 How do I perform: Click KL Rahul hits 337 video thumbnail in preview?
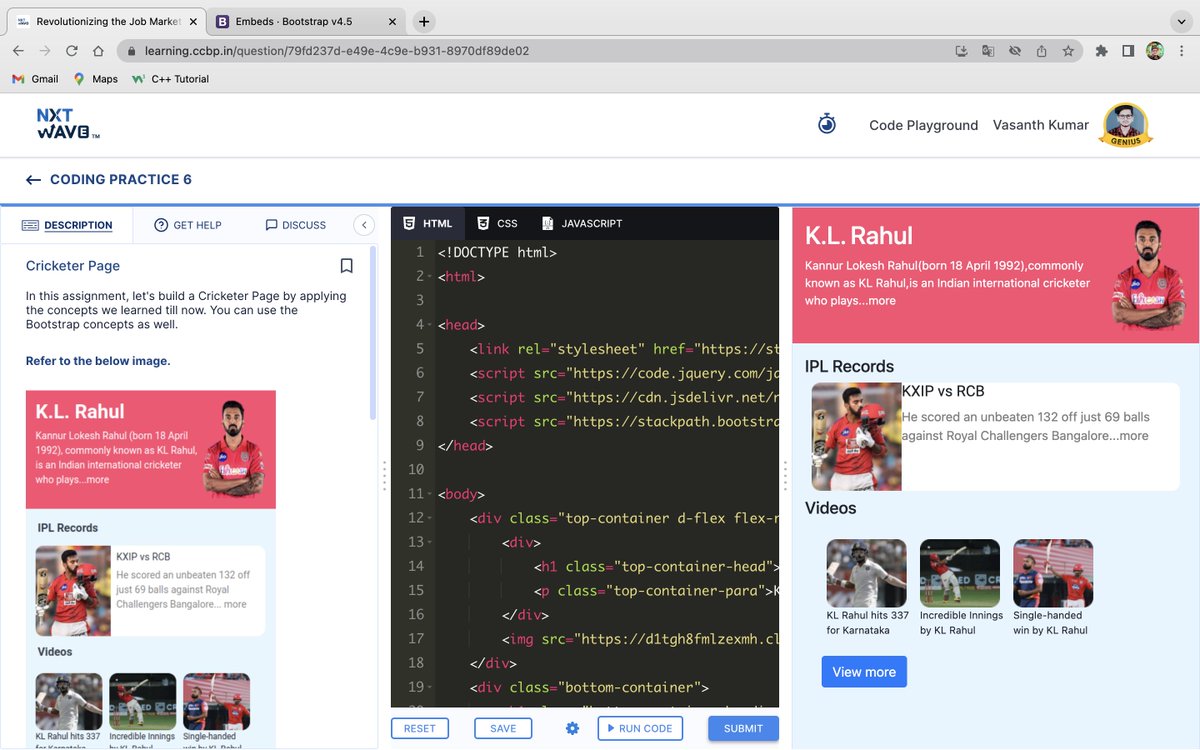click(x=866, y=573)
